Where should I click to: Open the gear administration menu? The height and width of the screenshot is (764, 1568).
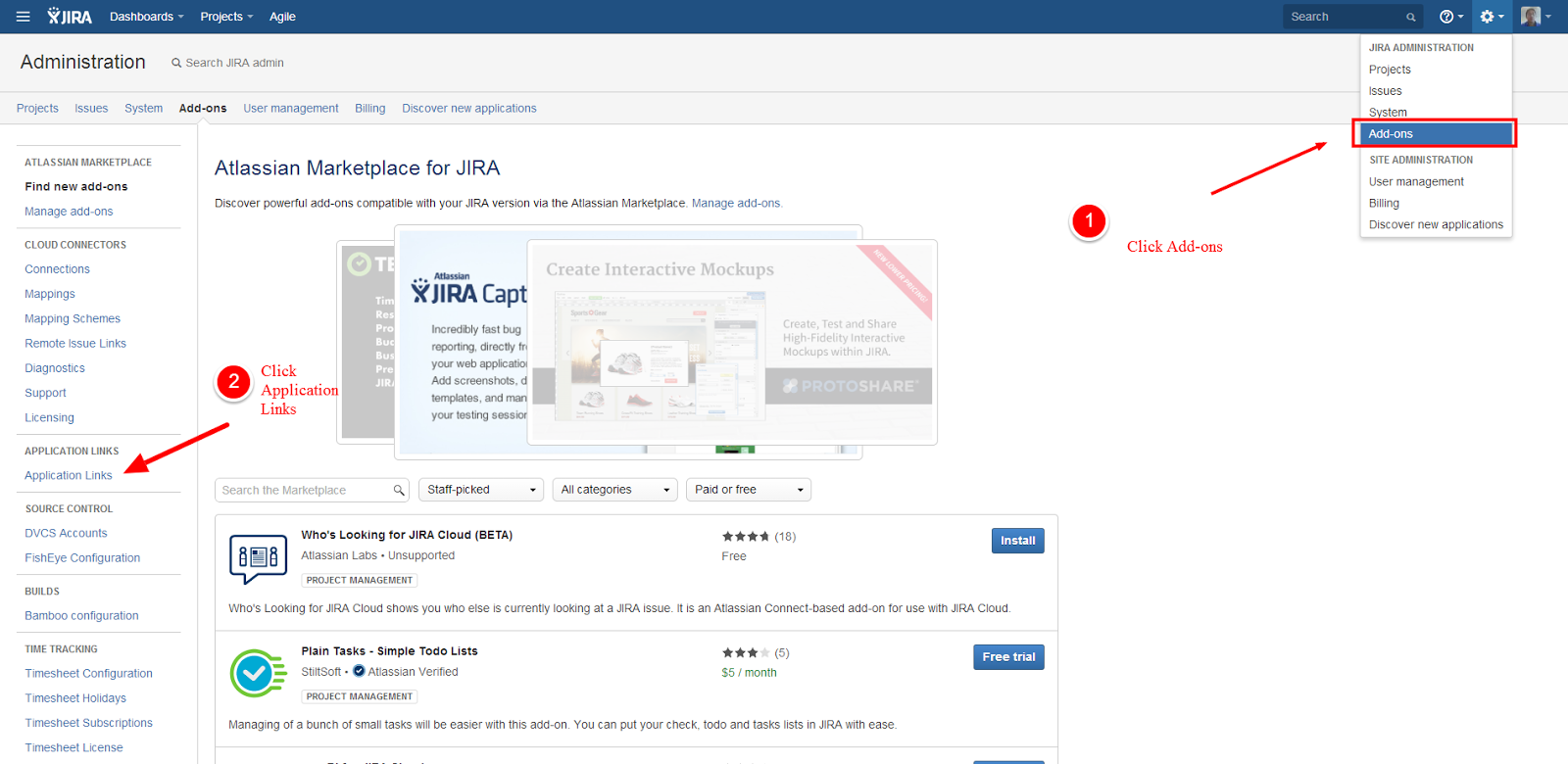tap(1492, 17)
